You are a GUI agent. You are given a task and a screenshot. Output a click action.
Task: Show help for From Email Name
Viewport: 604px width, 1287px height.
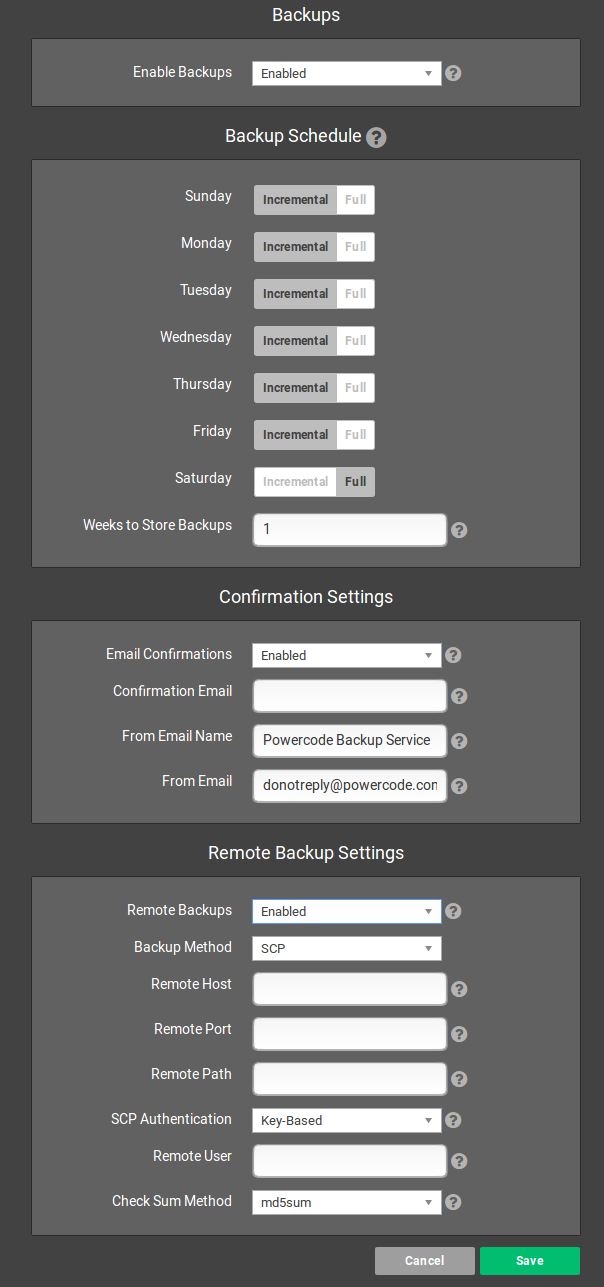coord(459,741)
